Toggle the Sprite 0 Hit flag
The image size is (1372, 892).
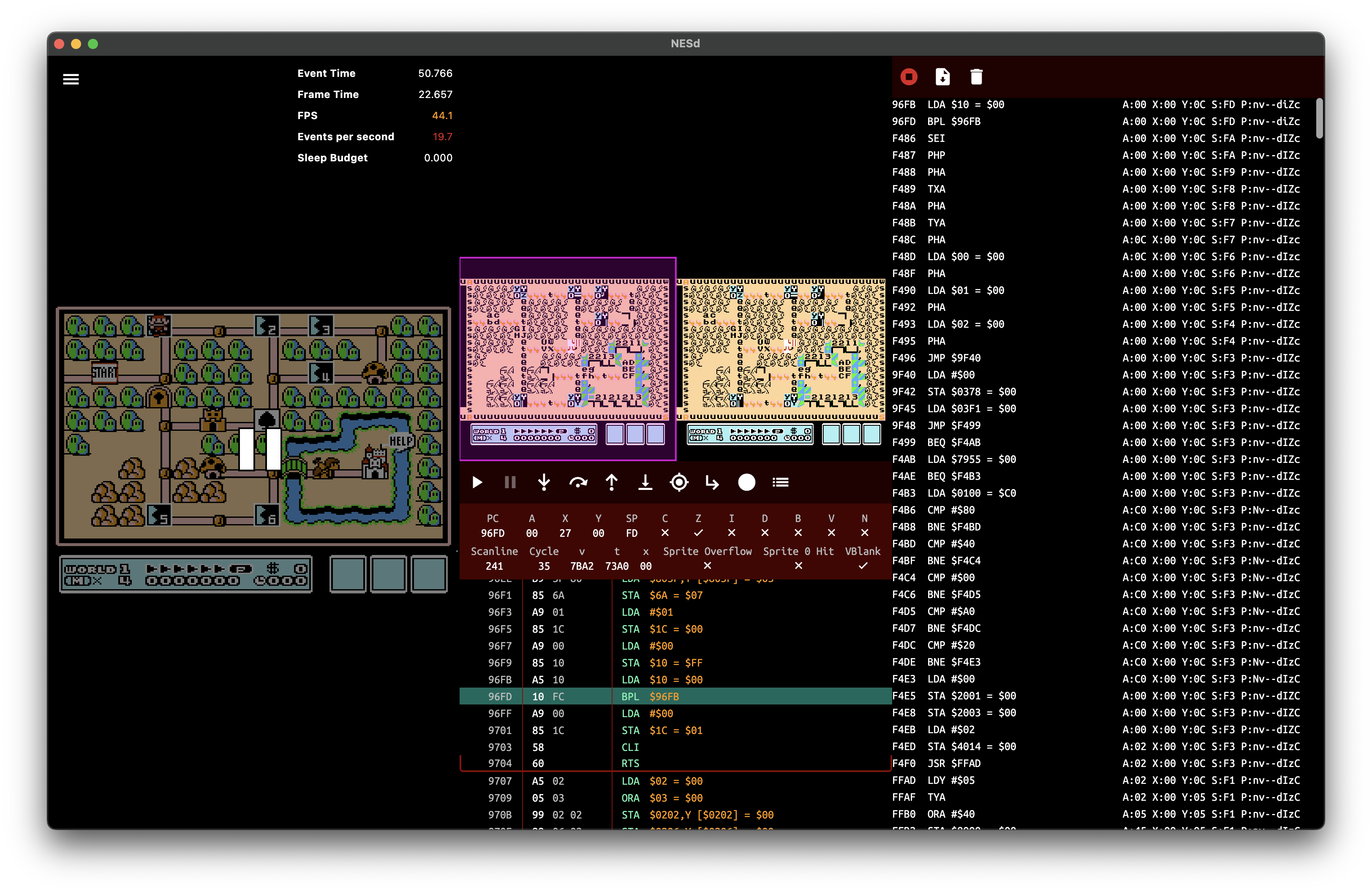798,566
